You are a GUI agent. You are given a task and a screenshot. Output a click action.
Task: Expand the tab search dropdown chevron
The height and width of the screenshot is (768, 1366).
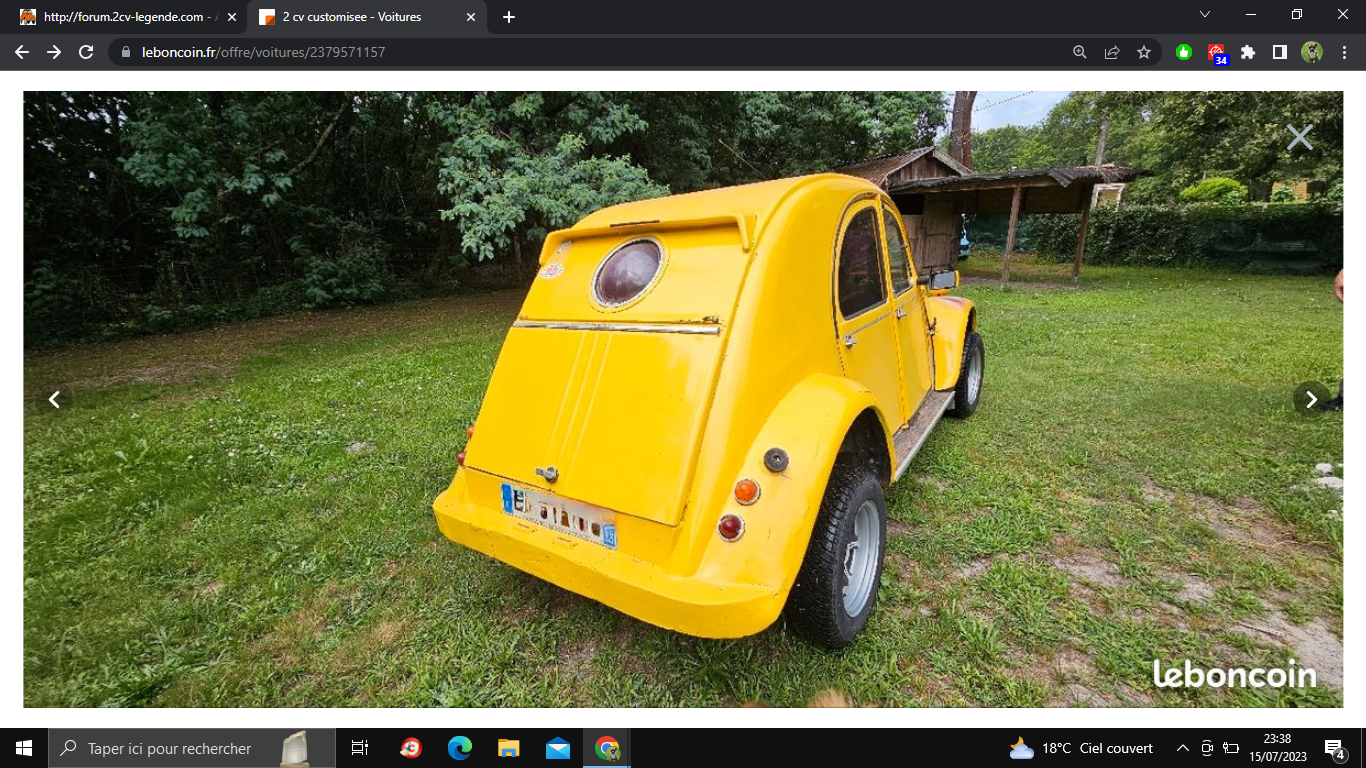[x=1205, y=15]
